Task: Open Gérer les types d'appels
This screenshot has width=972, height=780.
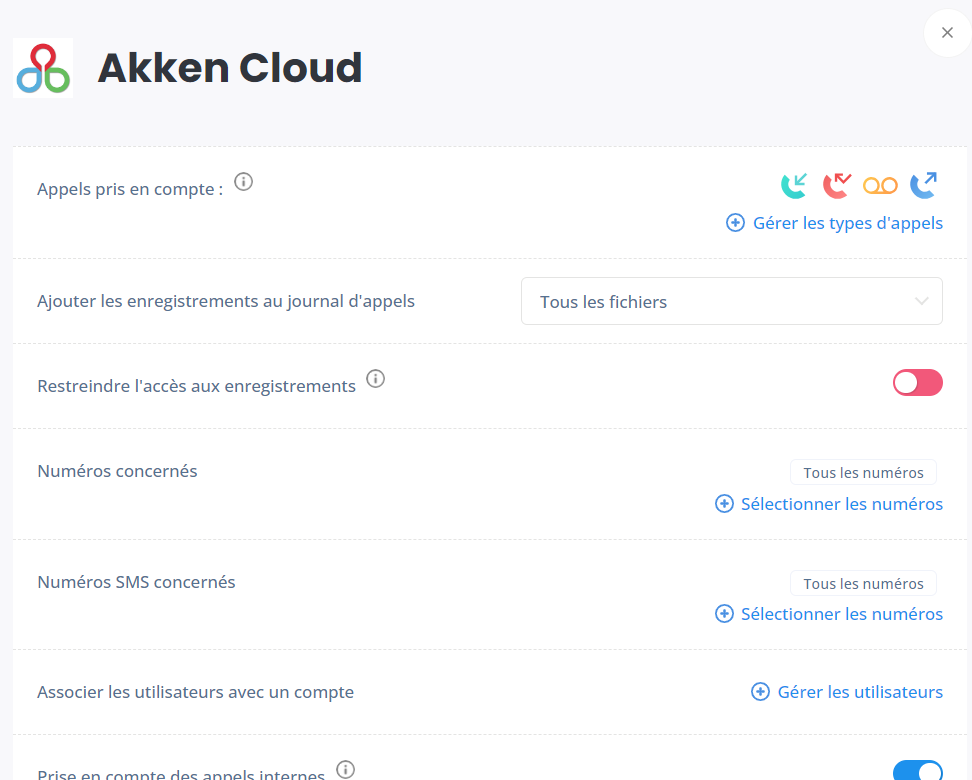Action: pos(834,223)
